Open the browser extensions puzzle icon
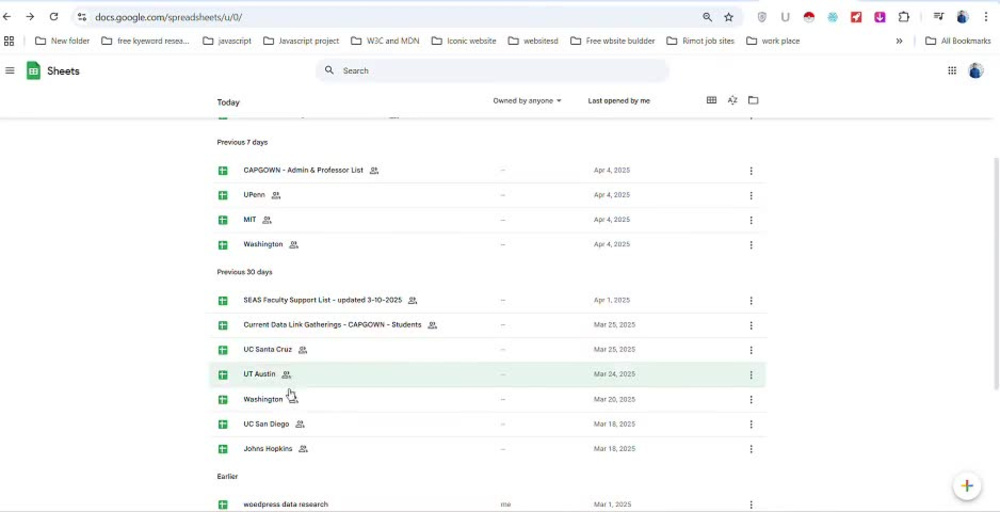1000x512 pixels. coord(904,17)
